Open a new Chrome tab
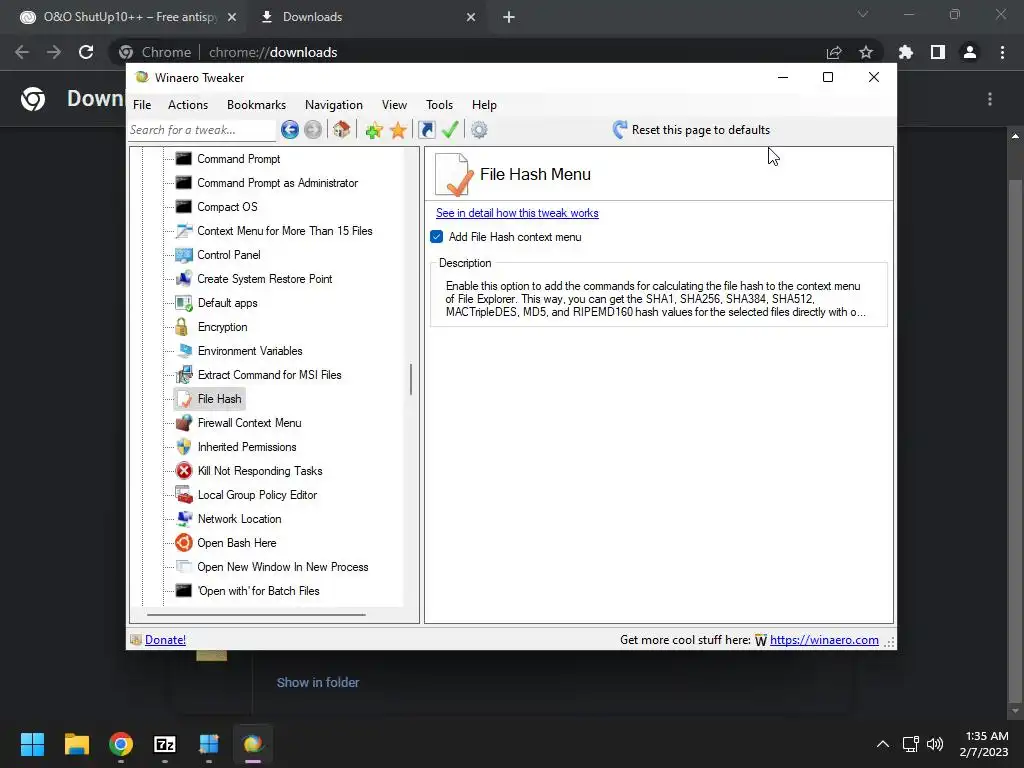 (x=509, y=17)
